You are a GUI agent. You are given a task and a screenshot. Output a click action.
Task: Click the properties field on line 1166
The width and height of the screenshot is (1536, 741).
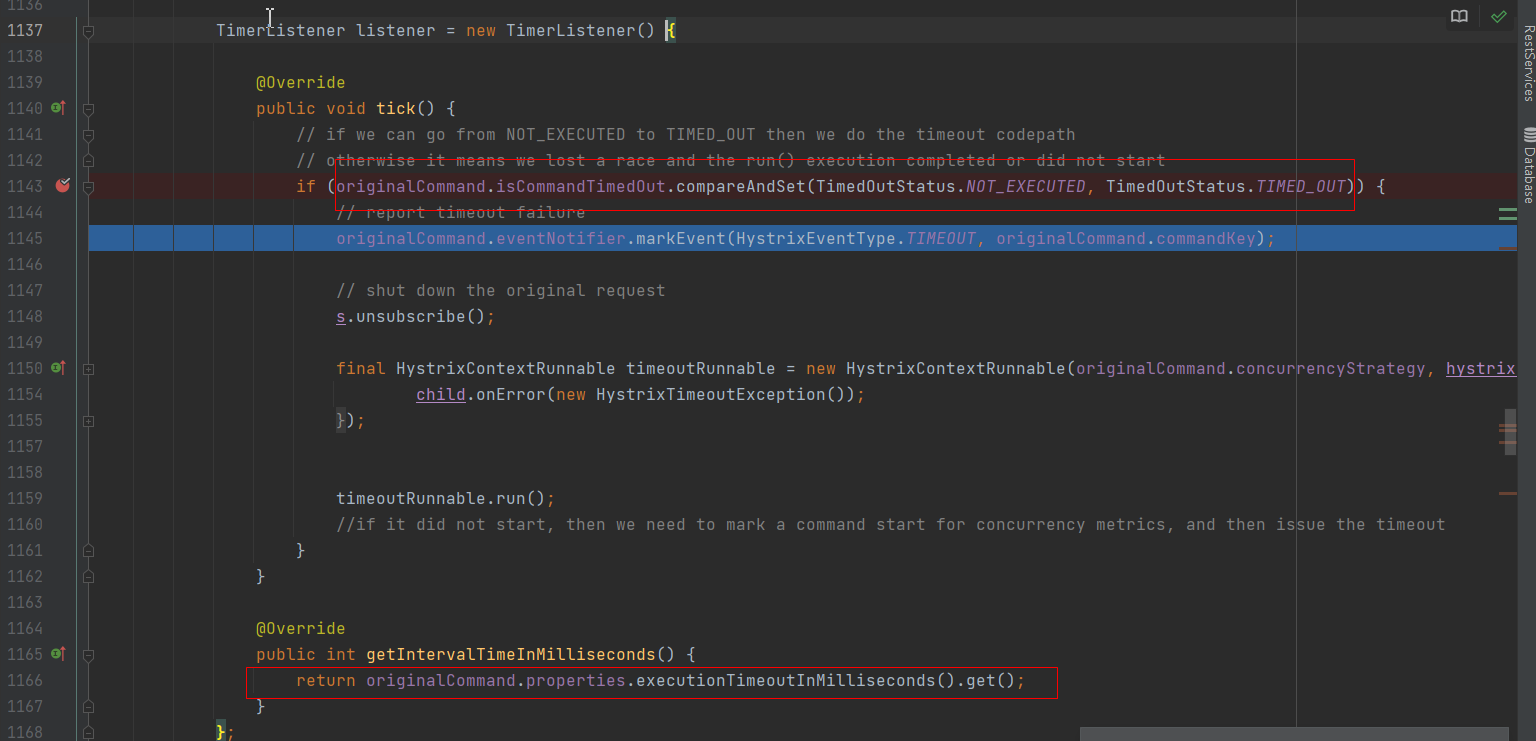pos(576,680)
